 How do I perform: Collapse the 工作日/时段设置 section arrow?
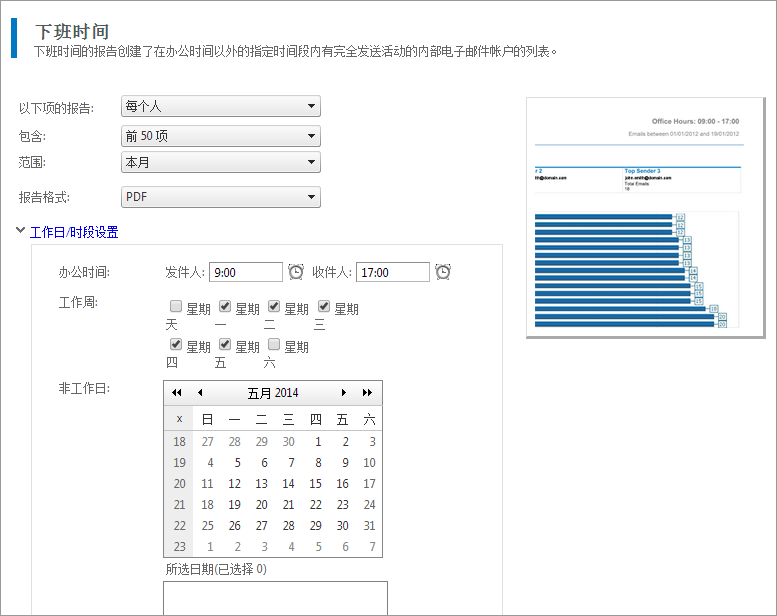click(x=20, y=231)
